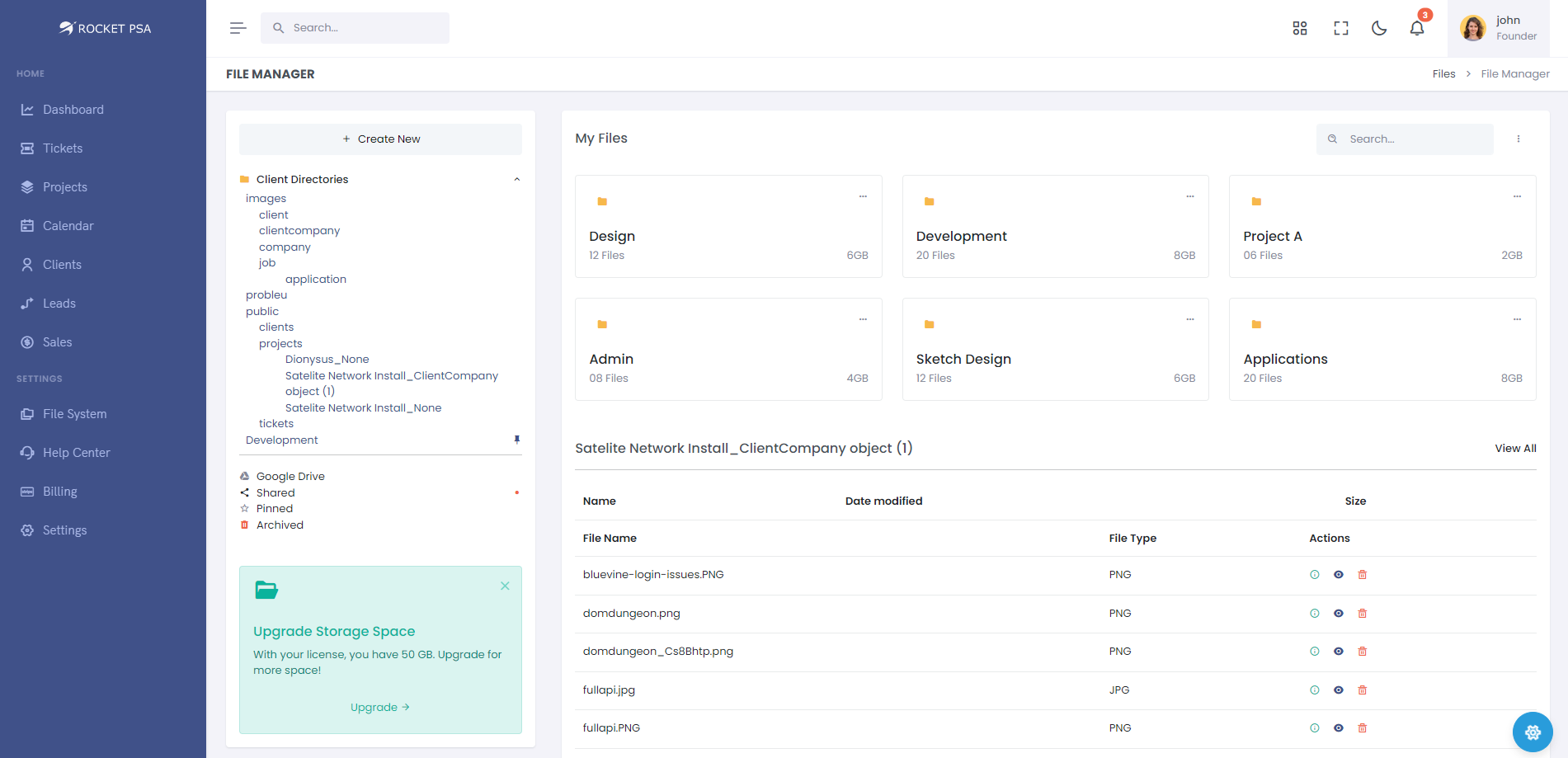Open the apps grid icon in header

[x=1300, y=28]
